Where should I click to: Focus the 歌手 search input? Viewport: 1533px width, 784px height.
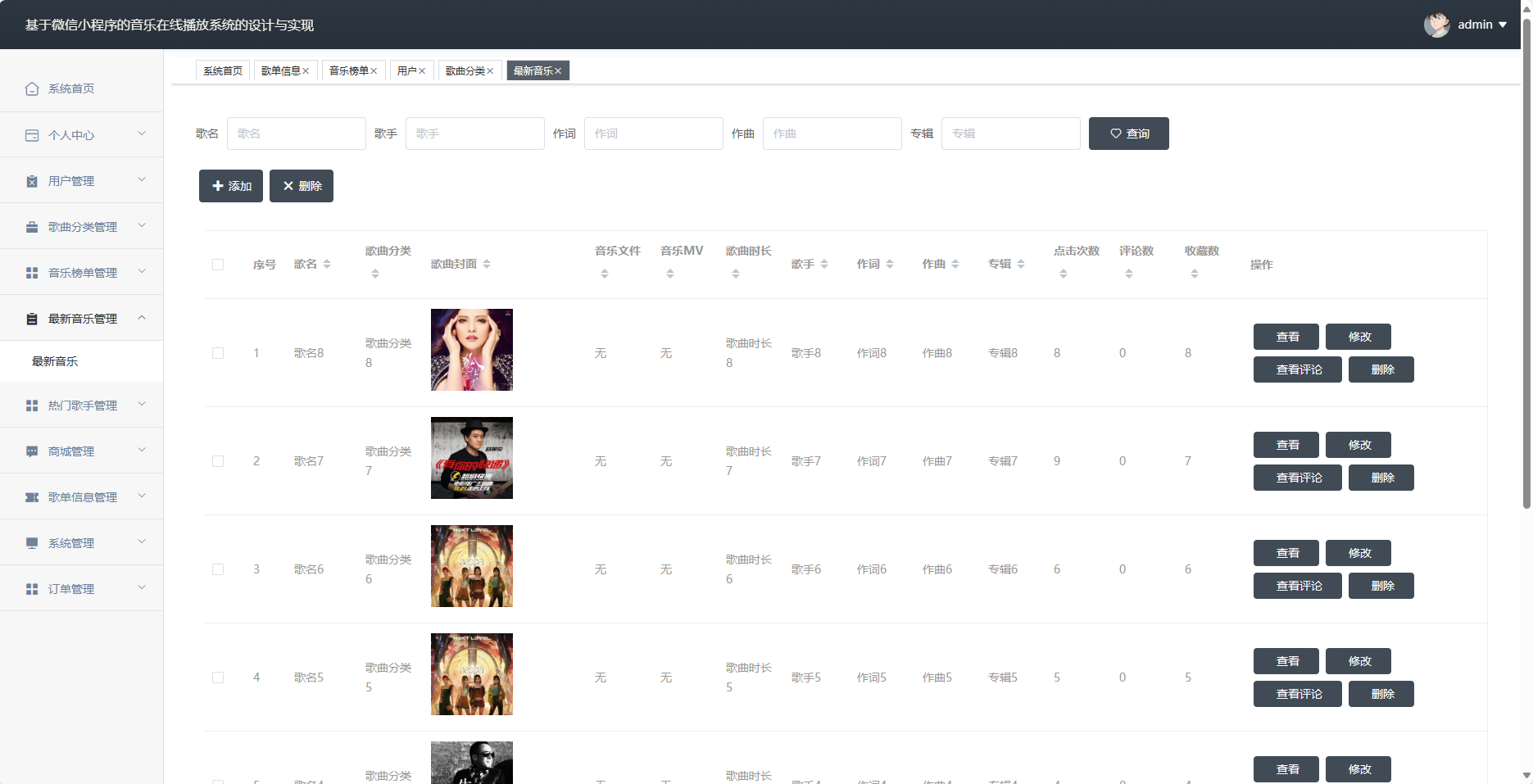[475, 134]
